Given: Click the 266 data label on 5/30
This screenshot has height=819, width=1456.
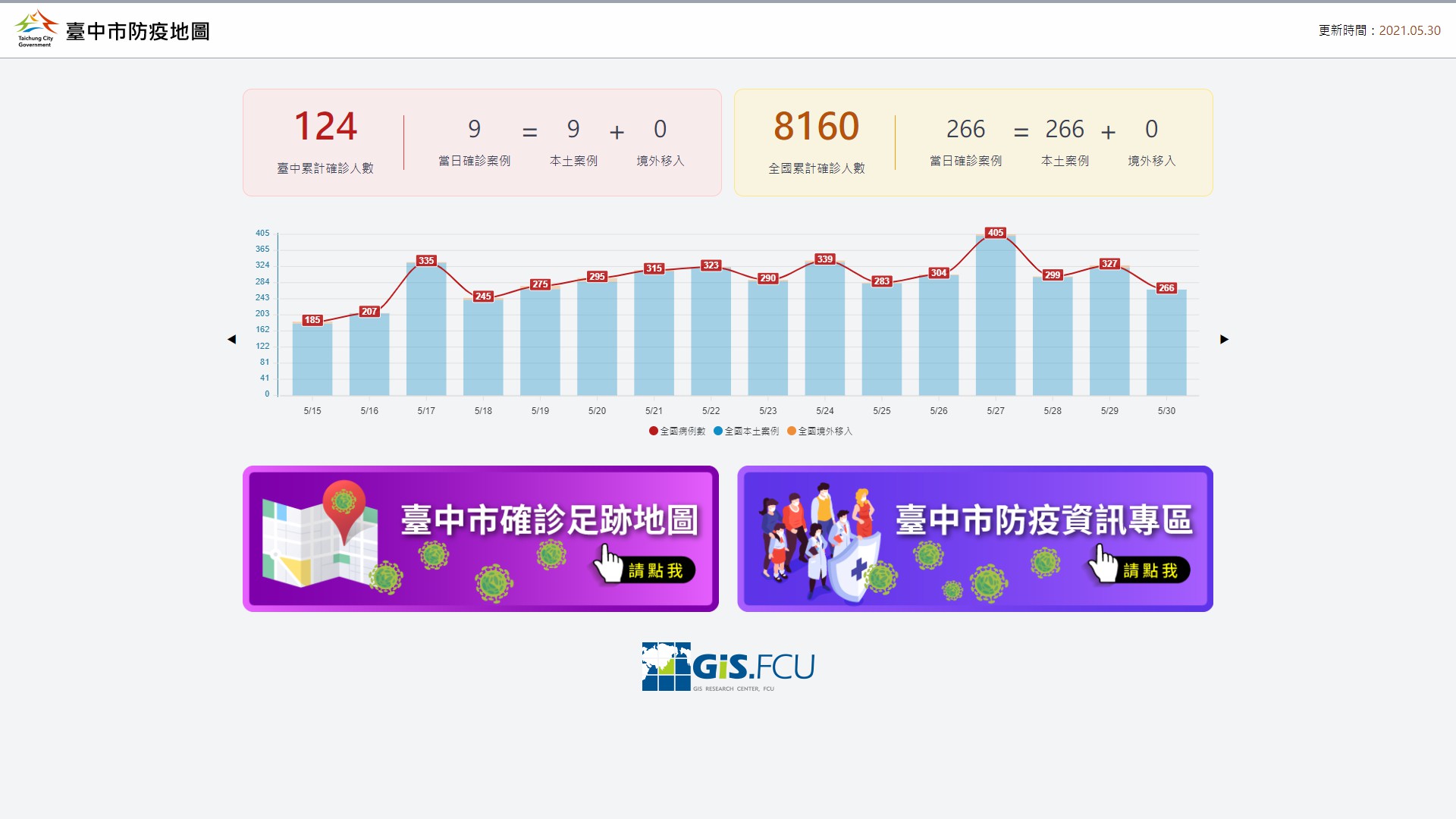Looking at the screenshot, I should pos(1166,288).
